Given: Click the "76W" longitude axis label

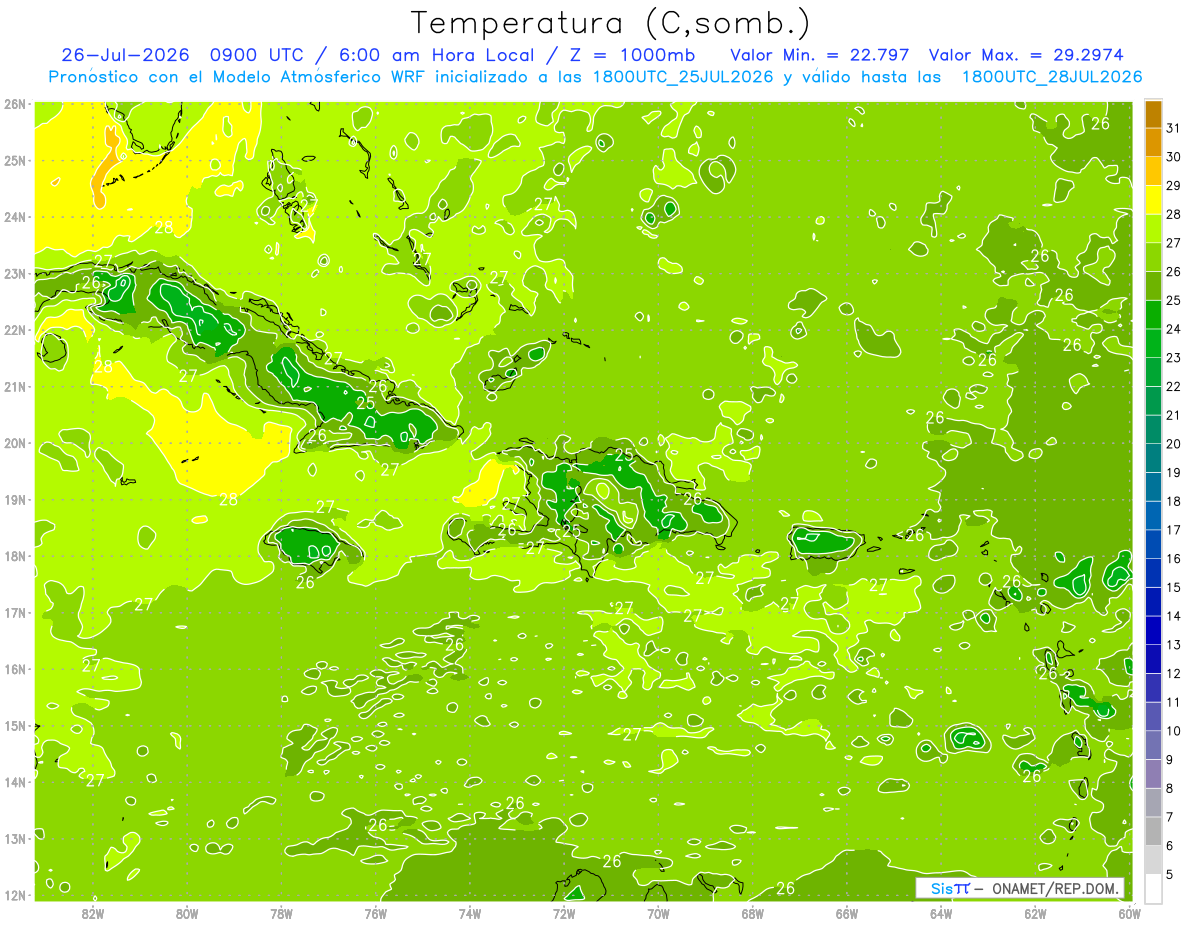Looking at the screenshot, I should coord(375,913).
